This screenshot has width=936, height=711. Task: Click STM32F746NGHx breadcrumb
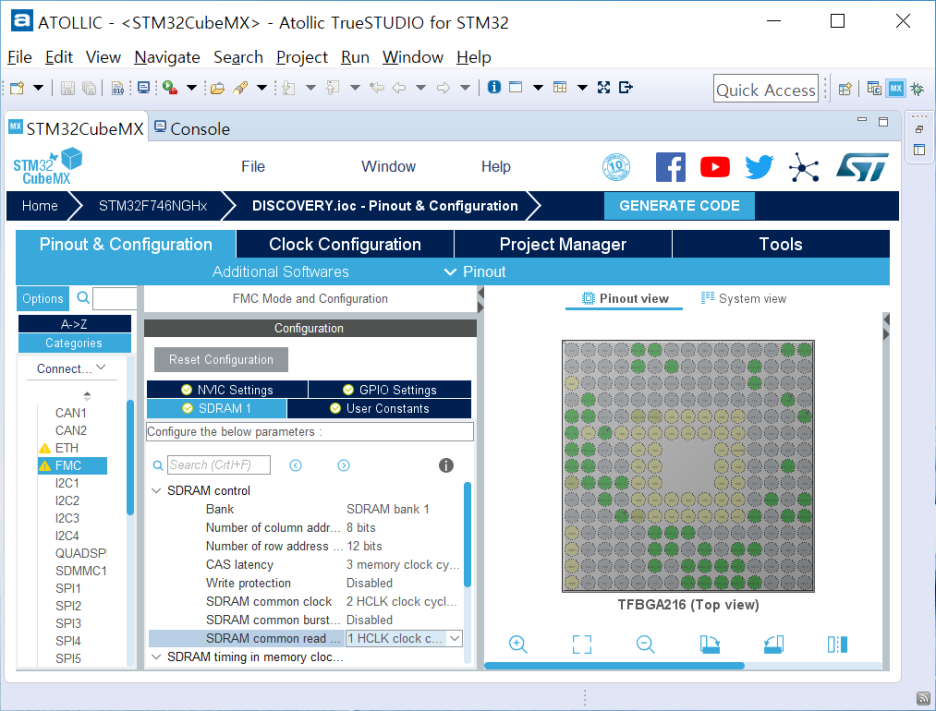[153, 206]
